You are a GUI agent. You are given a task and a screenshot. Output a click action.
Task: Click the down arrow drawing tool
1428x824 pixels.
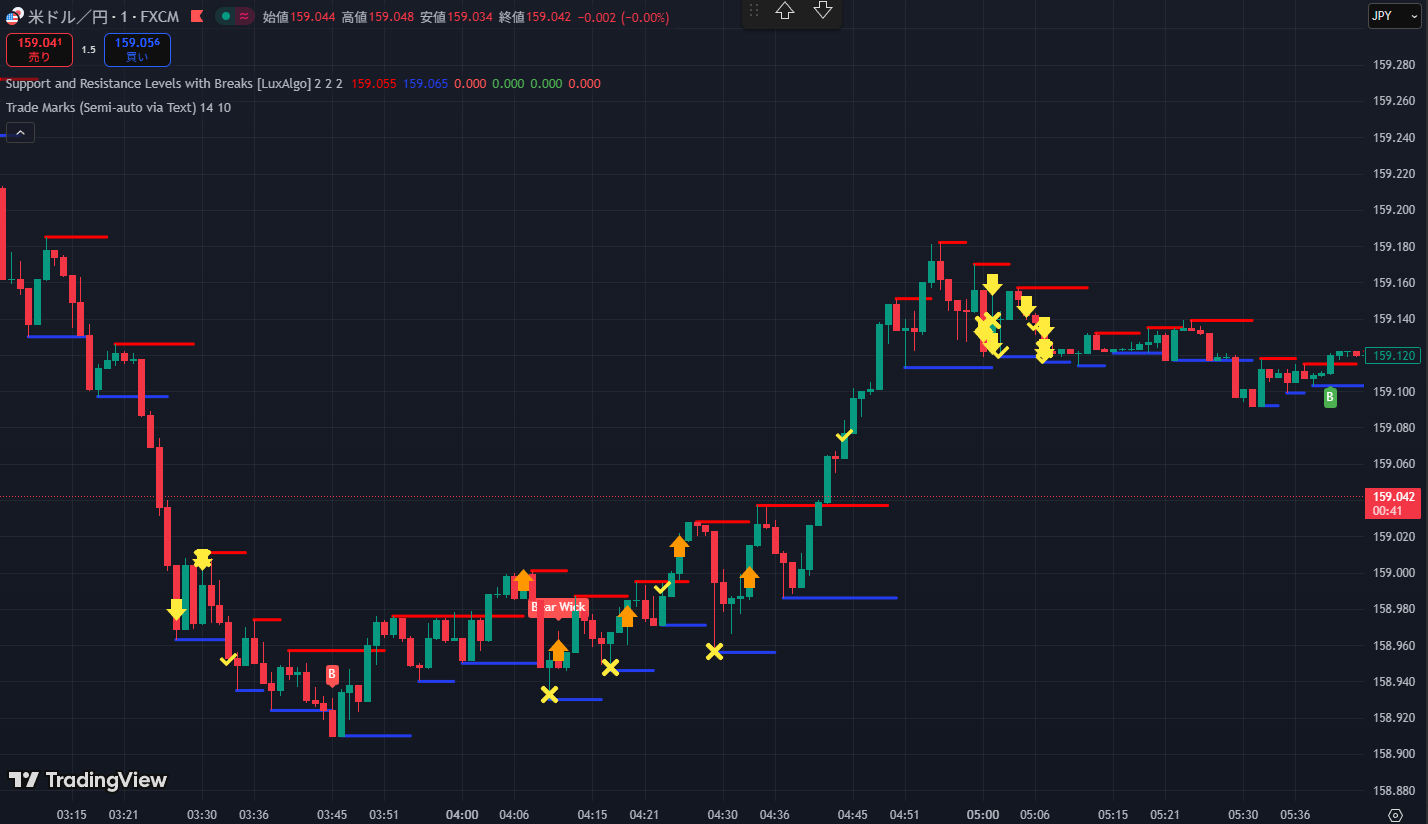tap(822, 11)
